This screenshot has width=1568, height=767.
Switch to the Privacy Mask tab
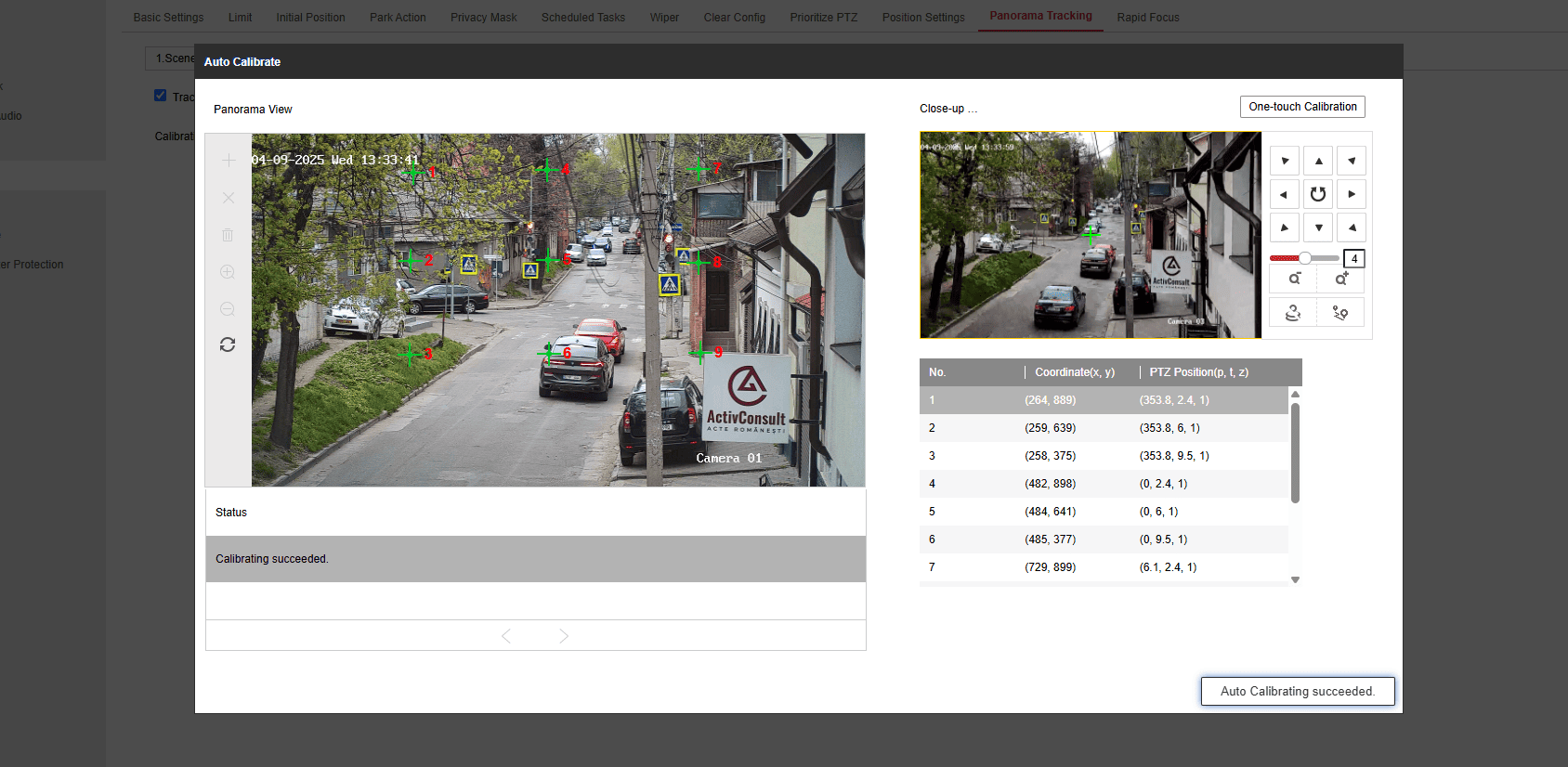coord(483,18)
